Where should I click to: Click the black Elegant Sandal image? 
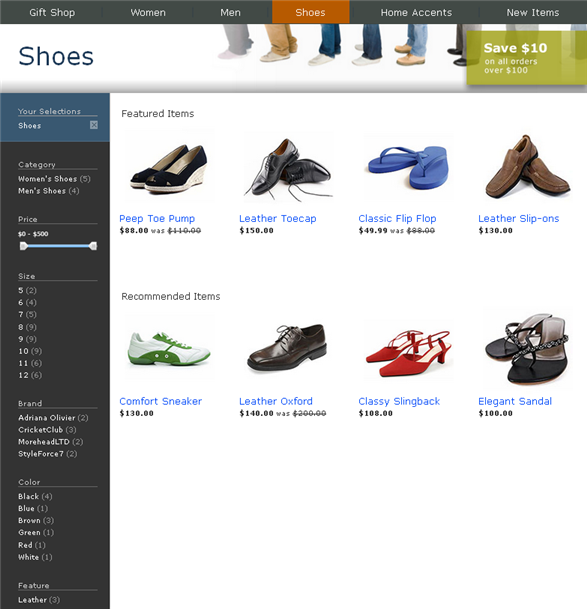click(x=528, y=348)
